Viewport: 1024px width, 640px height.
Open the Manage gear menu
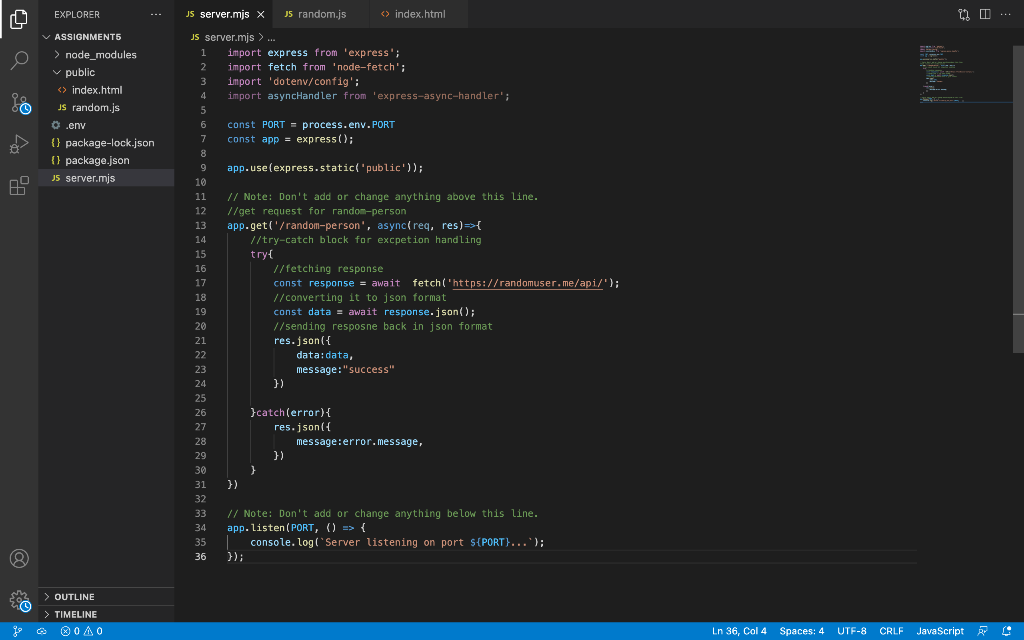[x=19, y=600]
